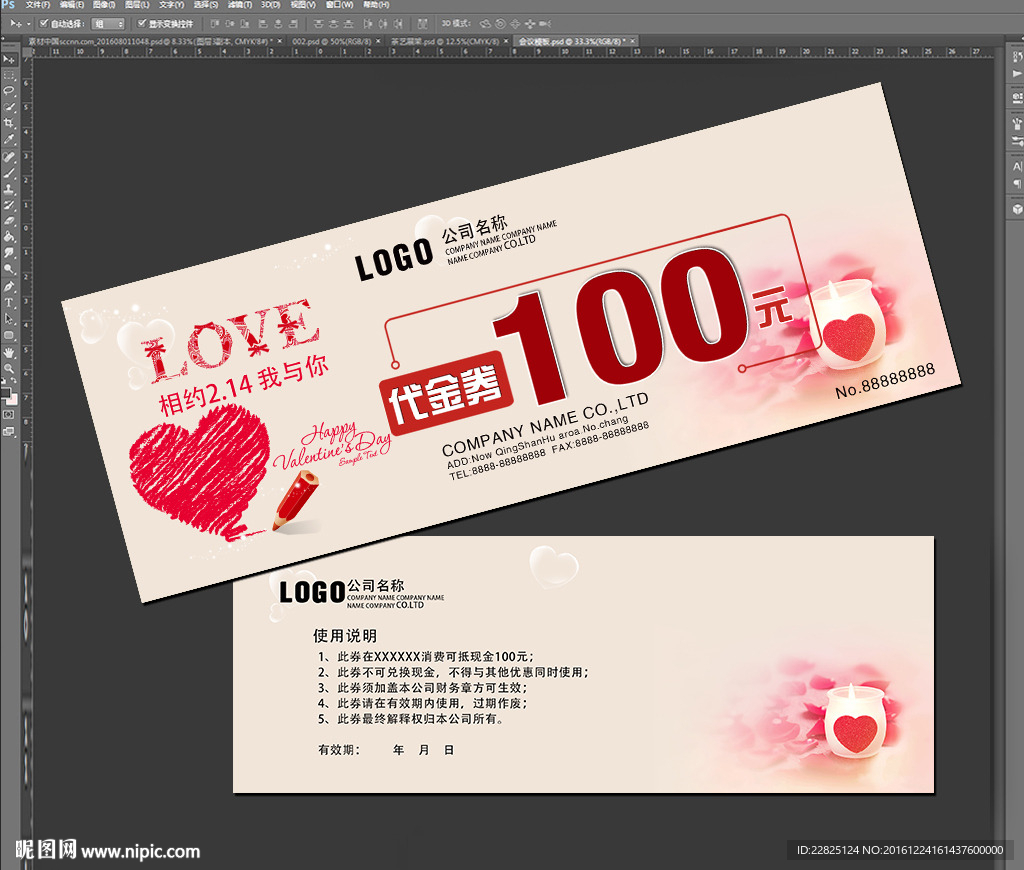The height and width of the screenshot is (870, 1024).
Task: Activate the Zoom tool in toolbar
Action: click(9, 368)
